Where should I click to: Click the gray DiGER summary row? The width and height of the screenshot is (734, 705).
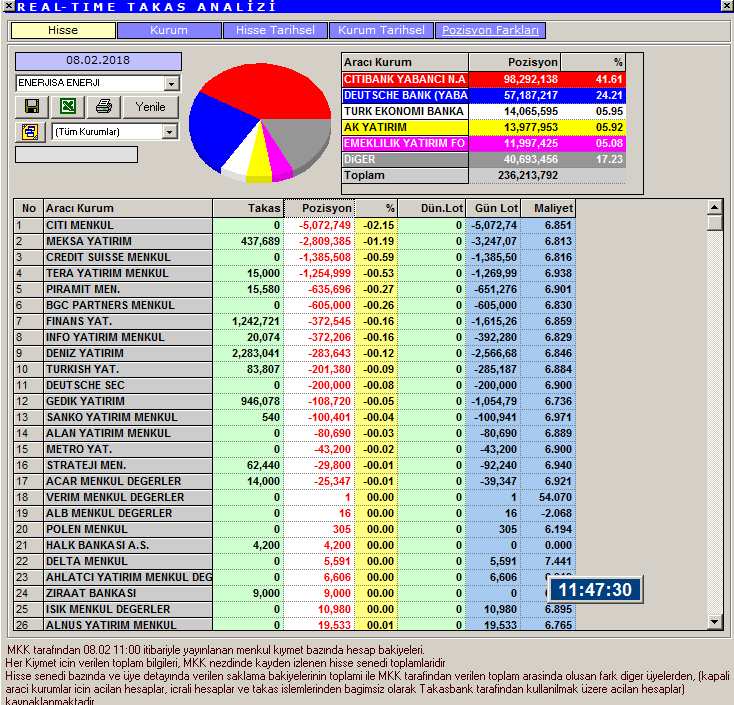(x=484, y=159)
